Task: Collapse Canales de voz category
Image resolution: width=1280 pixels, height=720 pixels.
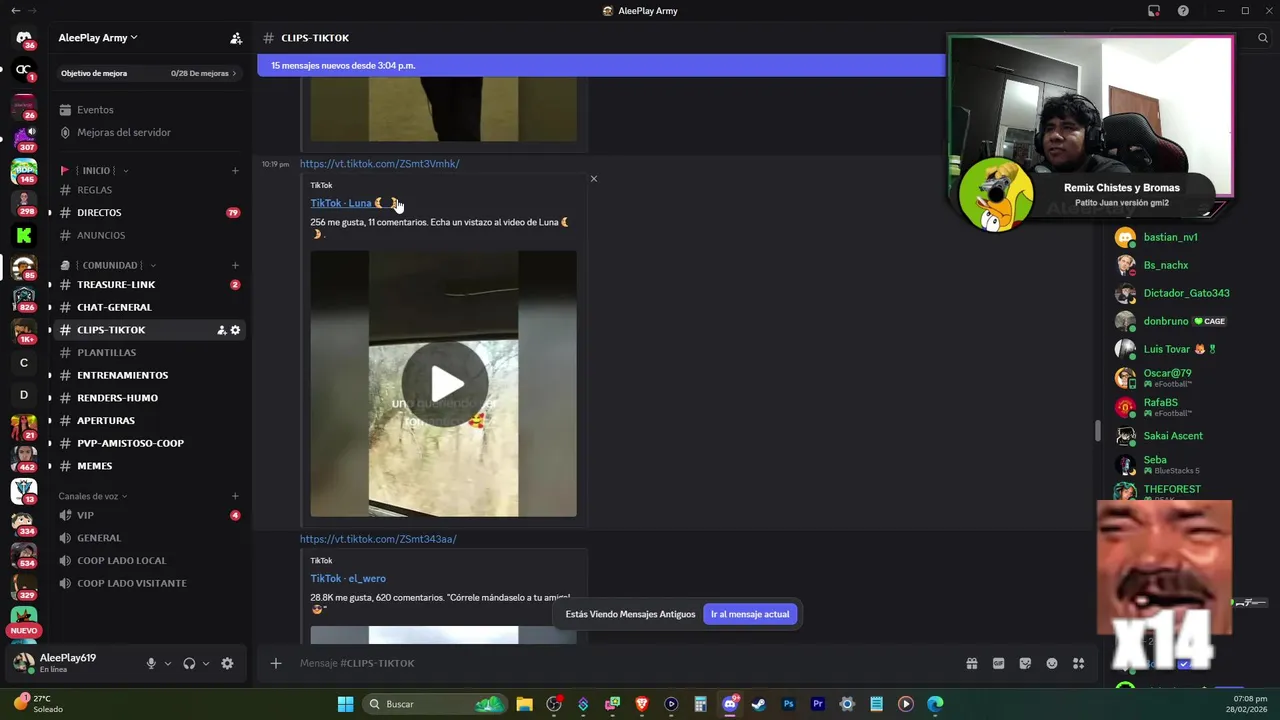Action: 93,496
